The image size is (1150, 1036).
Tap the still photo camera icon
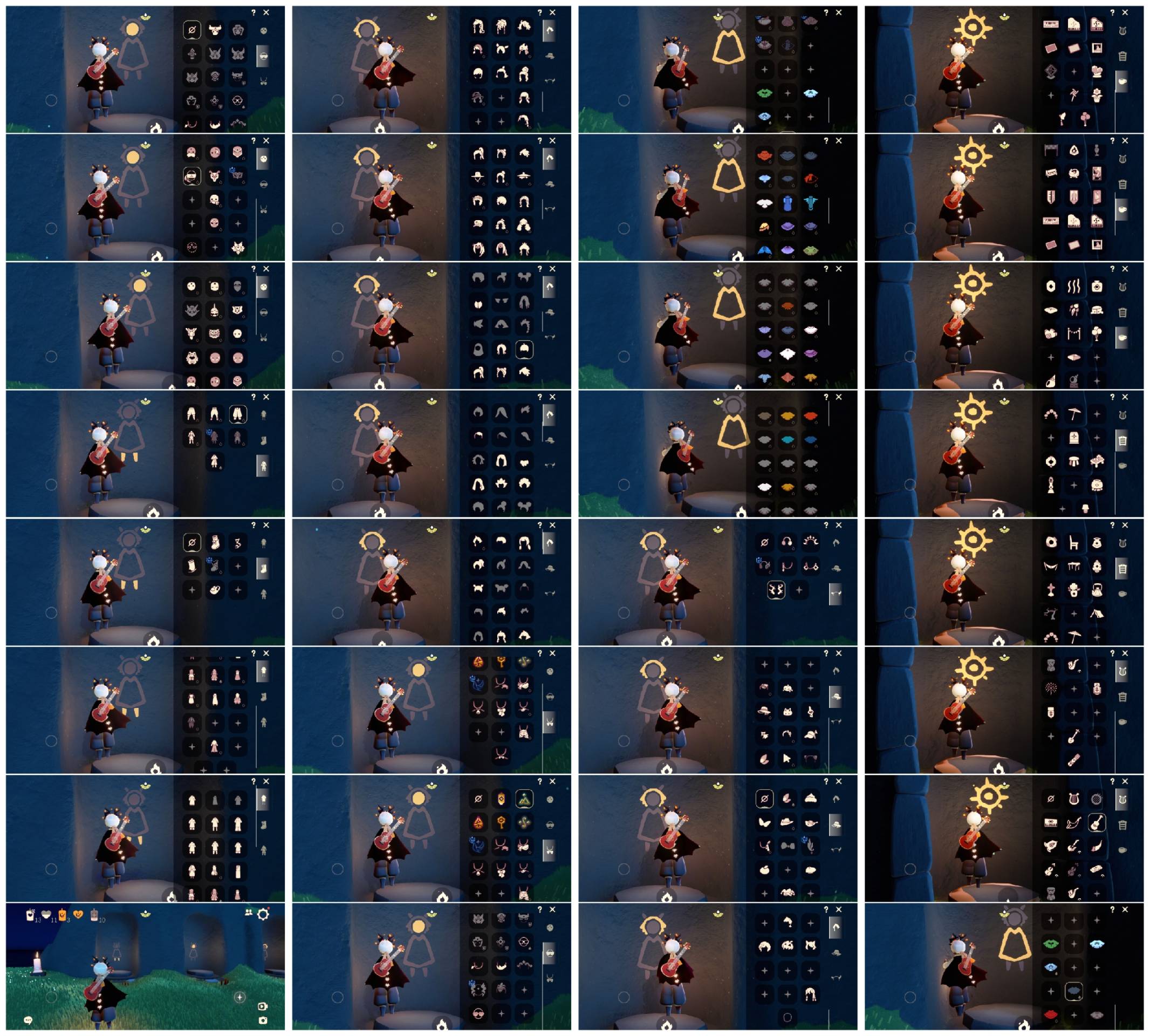tap(263, 1021)
